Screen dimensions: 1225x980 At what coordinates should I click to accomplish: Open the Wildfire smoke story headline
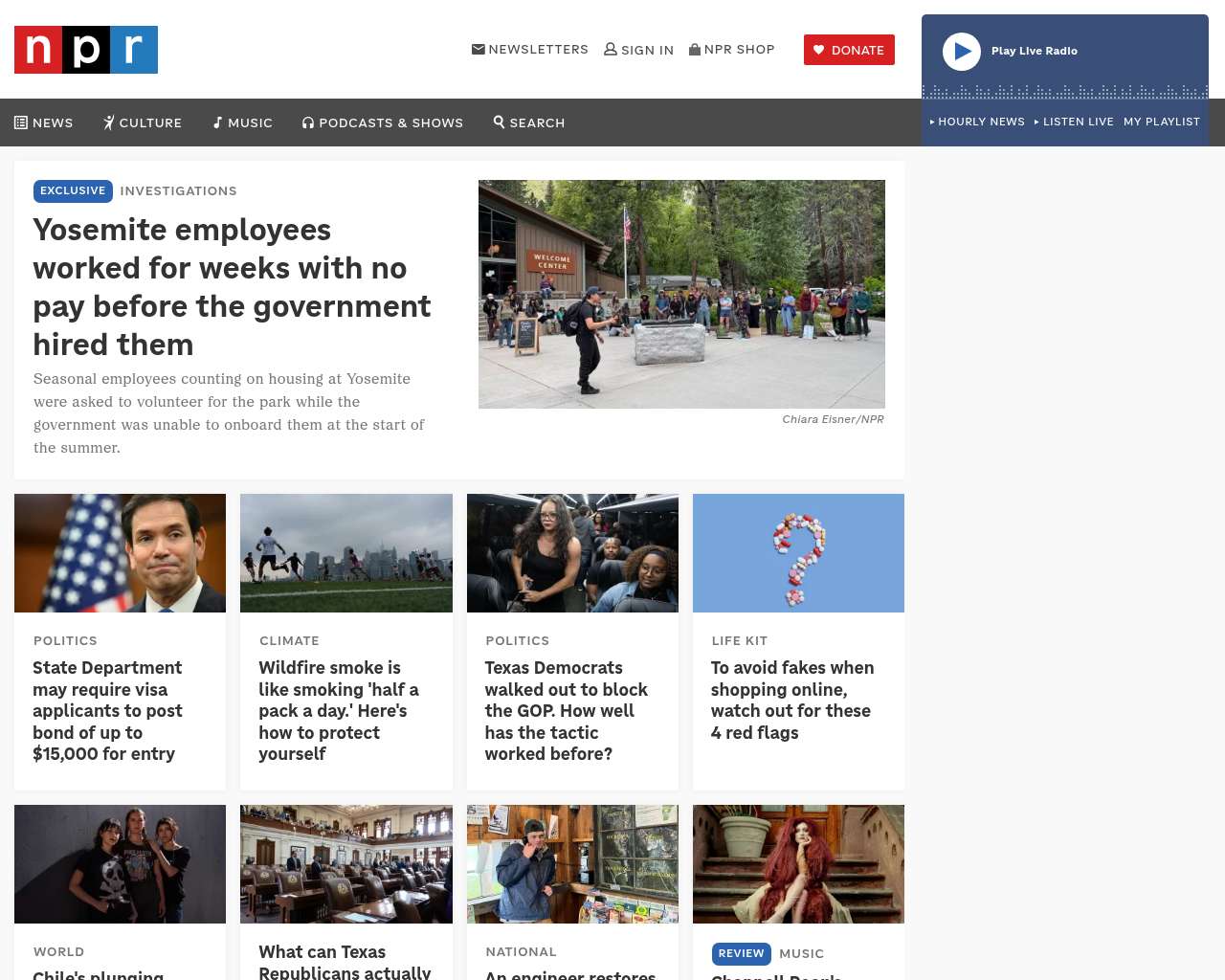[339, 710]
